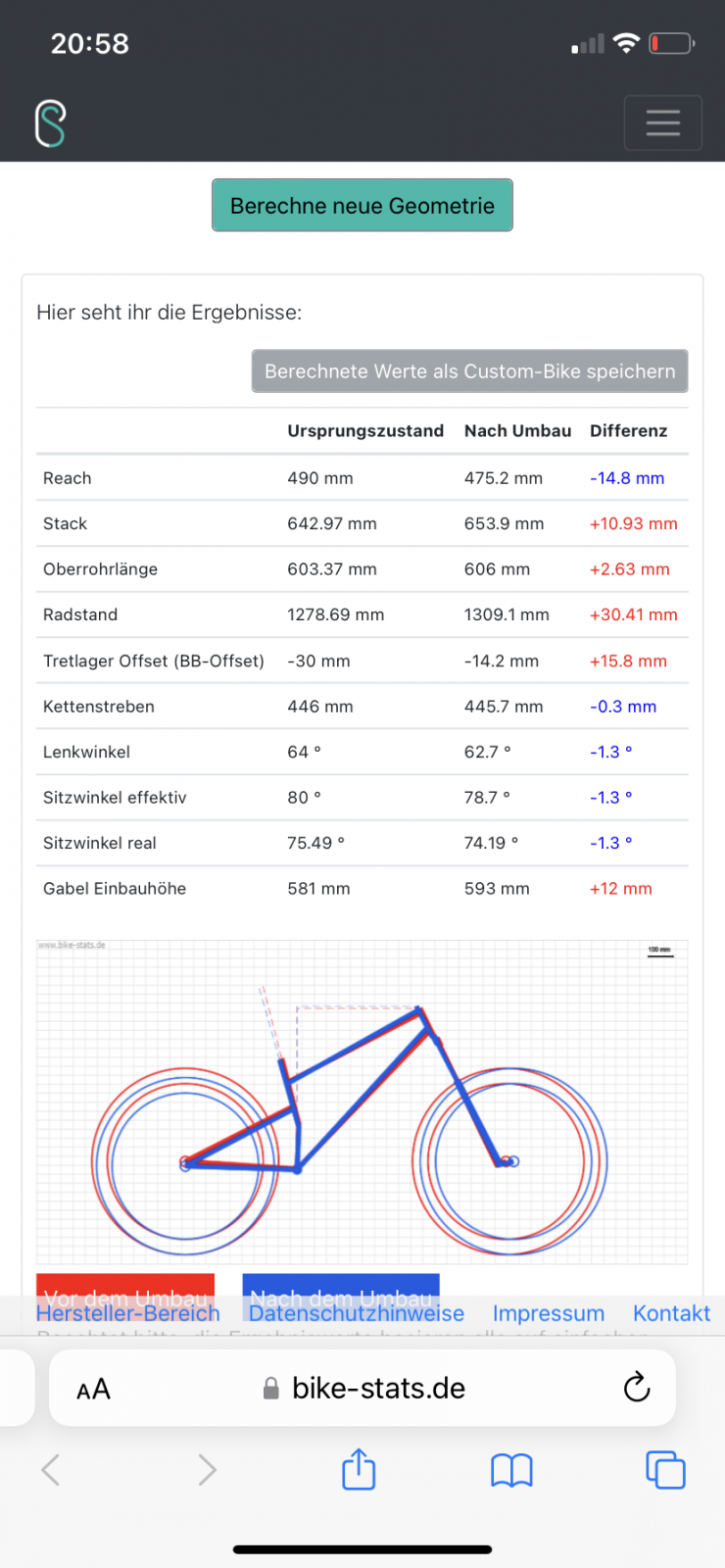Open Safari bookmarks book icon
The width and height of the screenshot is (725, 1568).
(511, 1470)
